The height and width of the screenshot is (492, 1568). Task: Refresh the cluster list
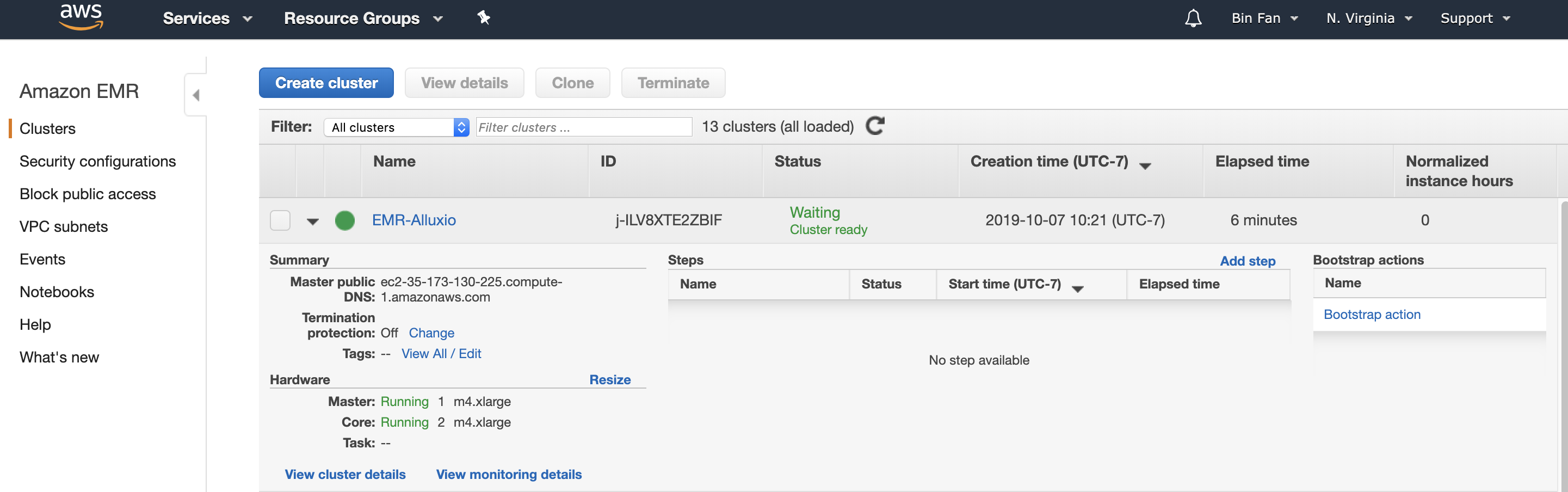875,126
